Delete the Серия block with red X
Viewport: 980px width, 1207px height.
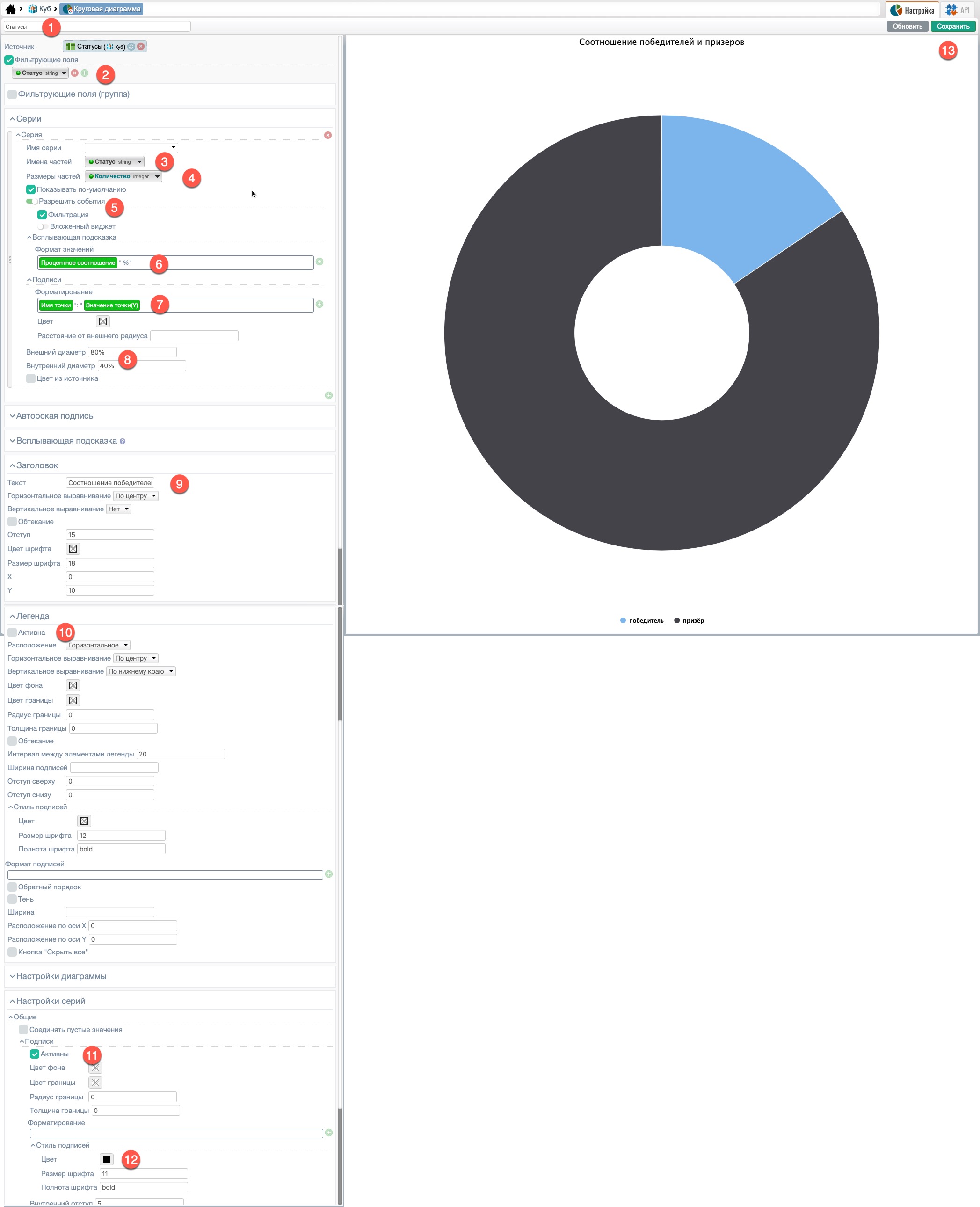click(328, 136)
